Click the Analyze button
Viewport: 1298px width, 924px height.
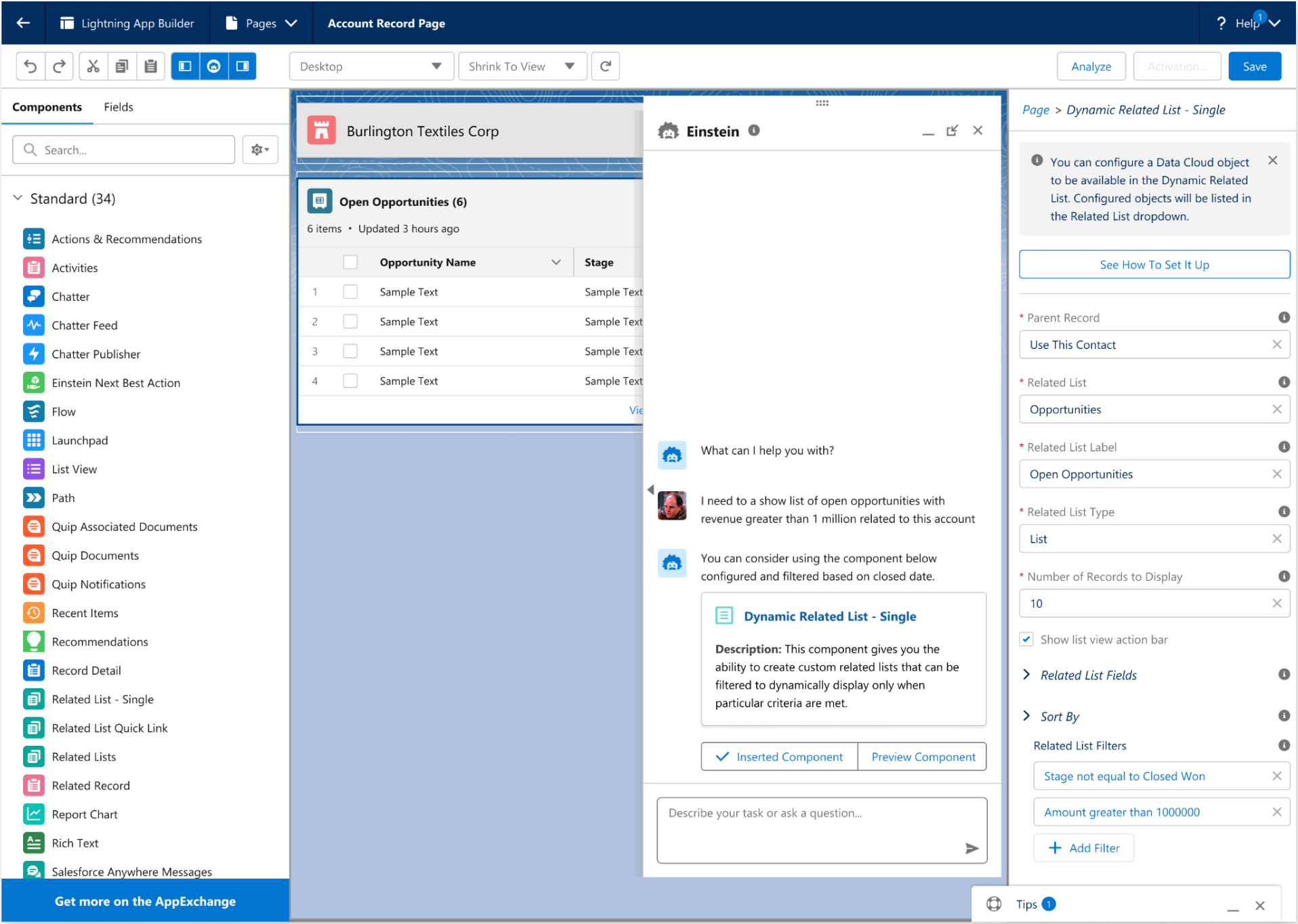click(x=1091, y=66)
